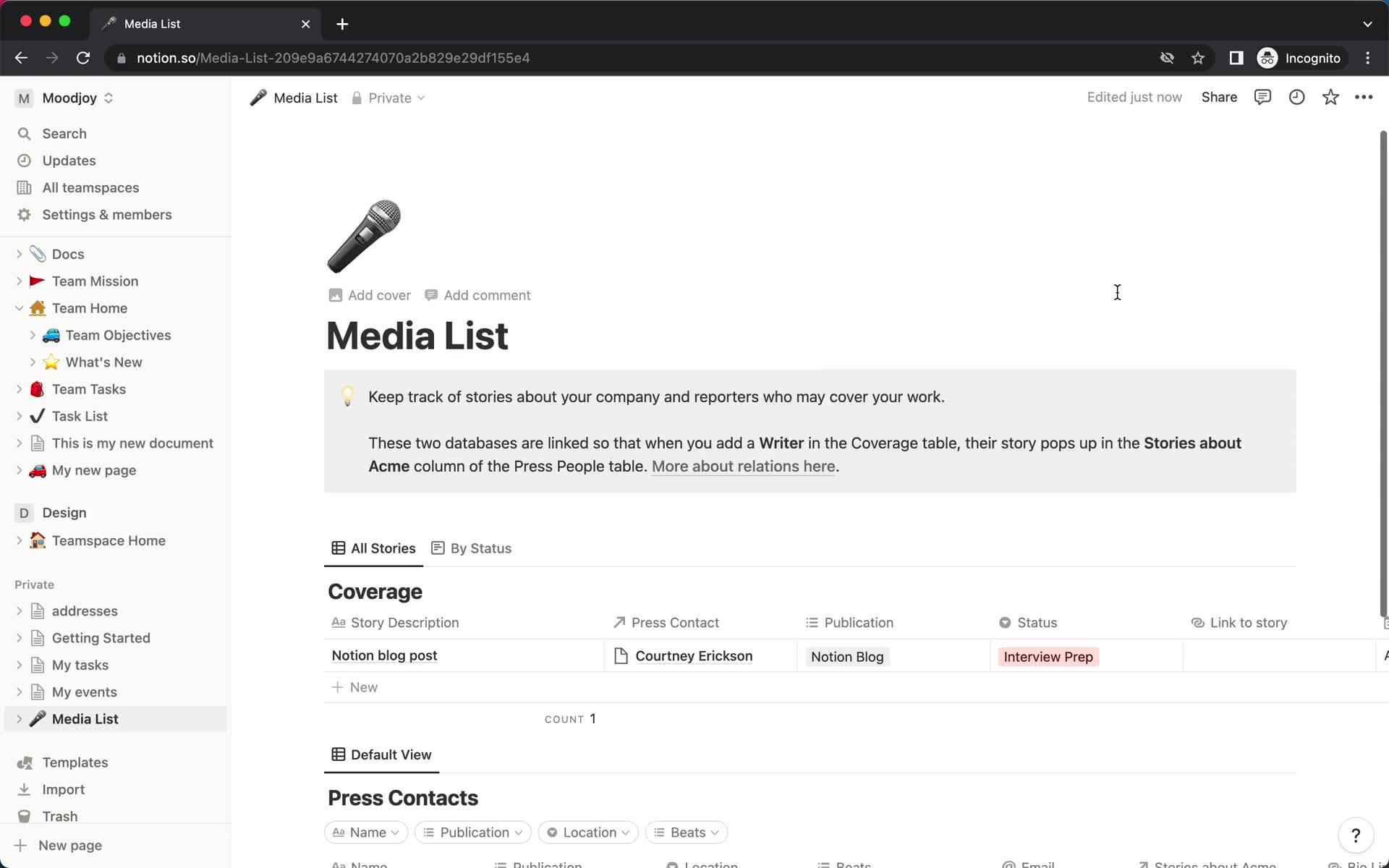Click the comments icon in toolbar
This screenshot has height=868, width=1389.
1263,98
